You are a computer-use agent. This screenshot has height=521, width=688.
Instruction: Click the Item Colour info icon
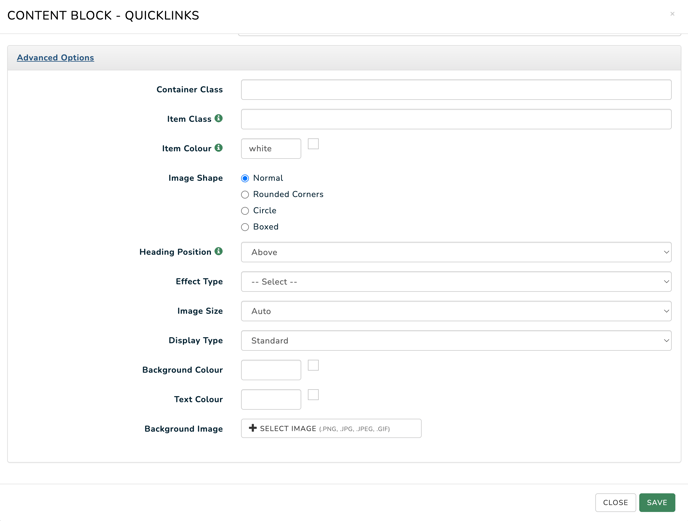[x=219, y=147]
